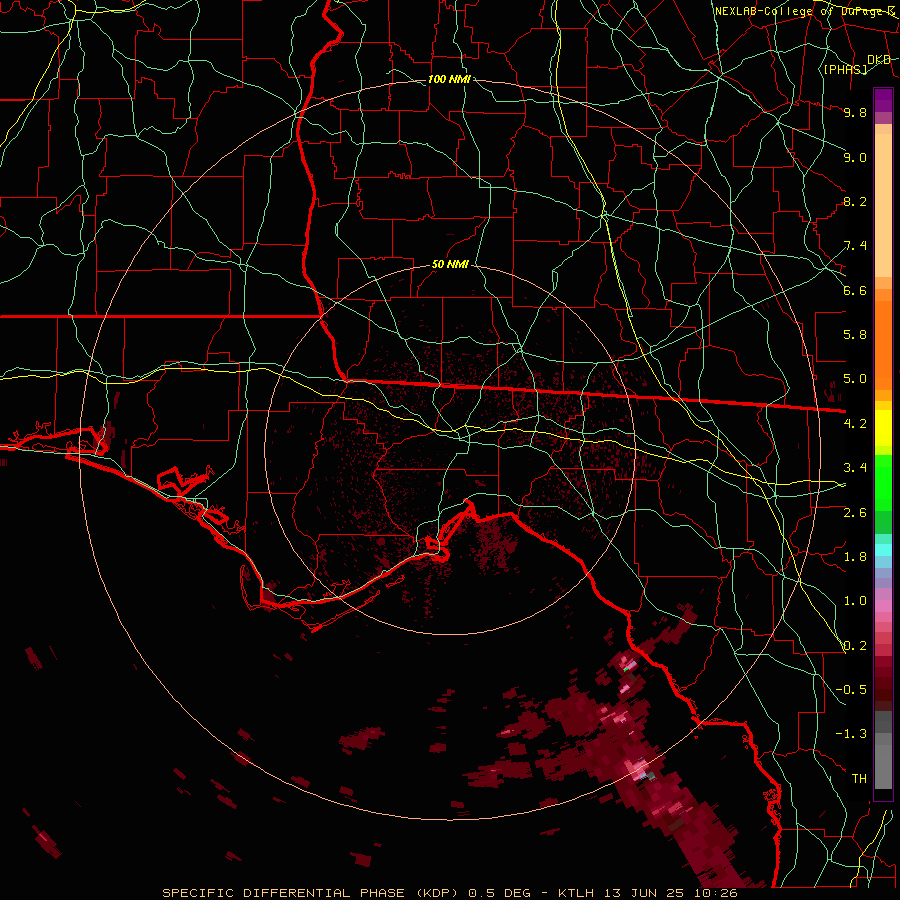This screenshot has height=900, width=900.
Task: Click the 5.8 legend value
Action: tap(855, 335)
